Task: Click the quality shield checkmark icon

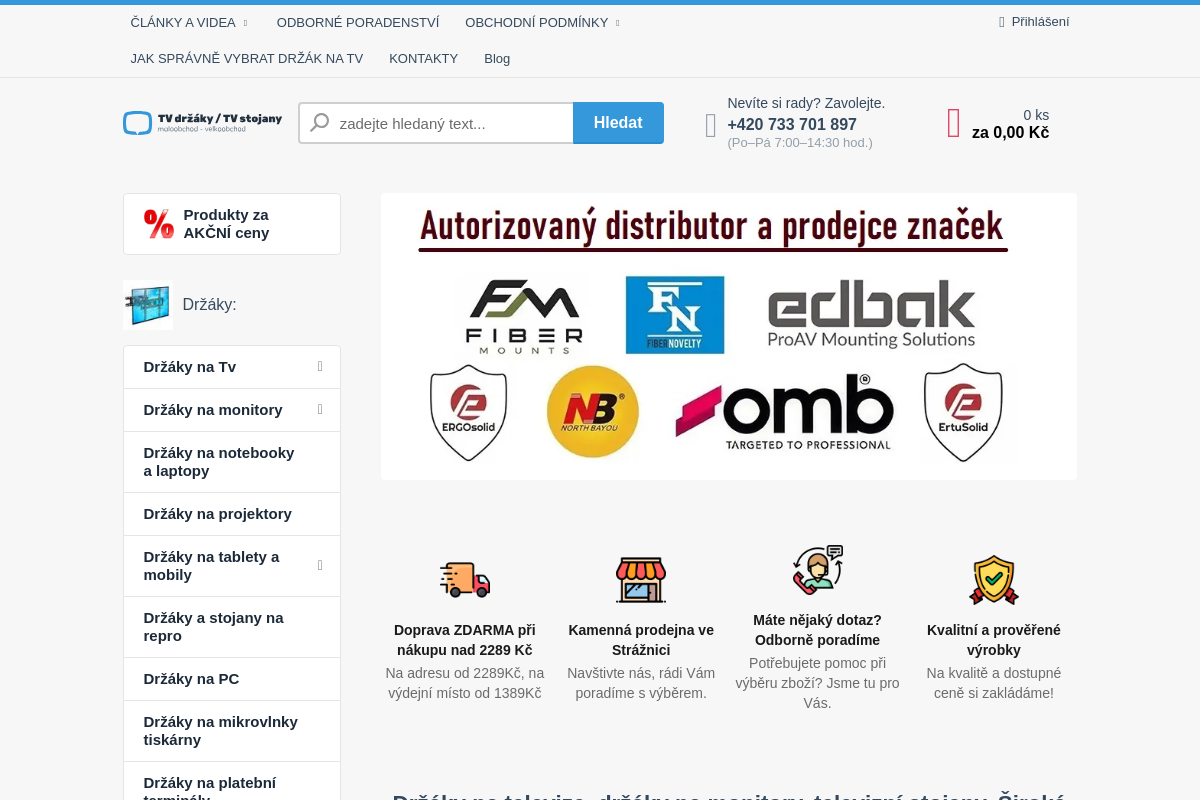Action: click(994, 579)
